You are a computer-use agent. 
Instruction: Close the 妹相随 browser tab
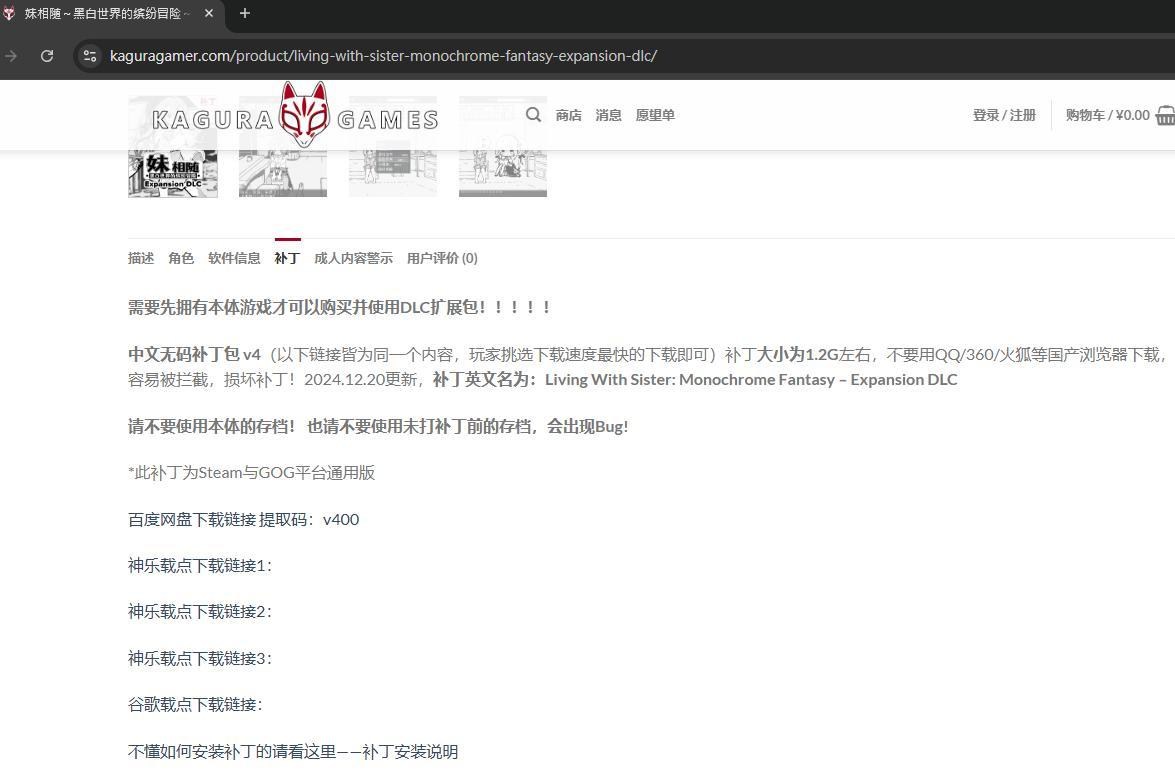[209, 13]
